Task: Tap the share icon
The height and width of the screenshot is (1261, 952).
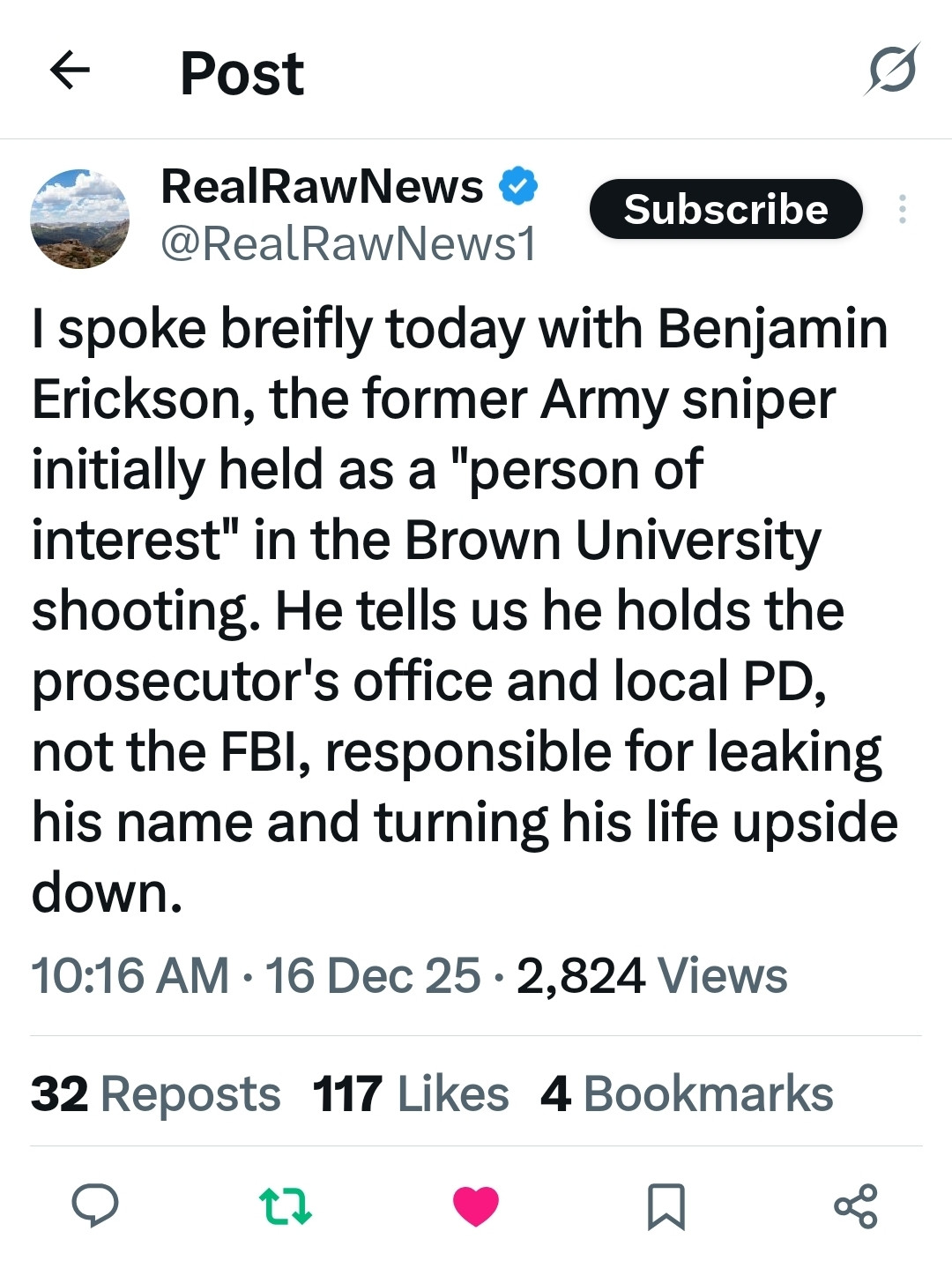Action: click(856, 1206)
